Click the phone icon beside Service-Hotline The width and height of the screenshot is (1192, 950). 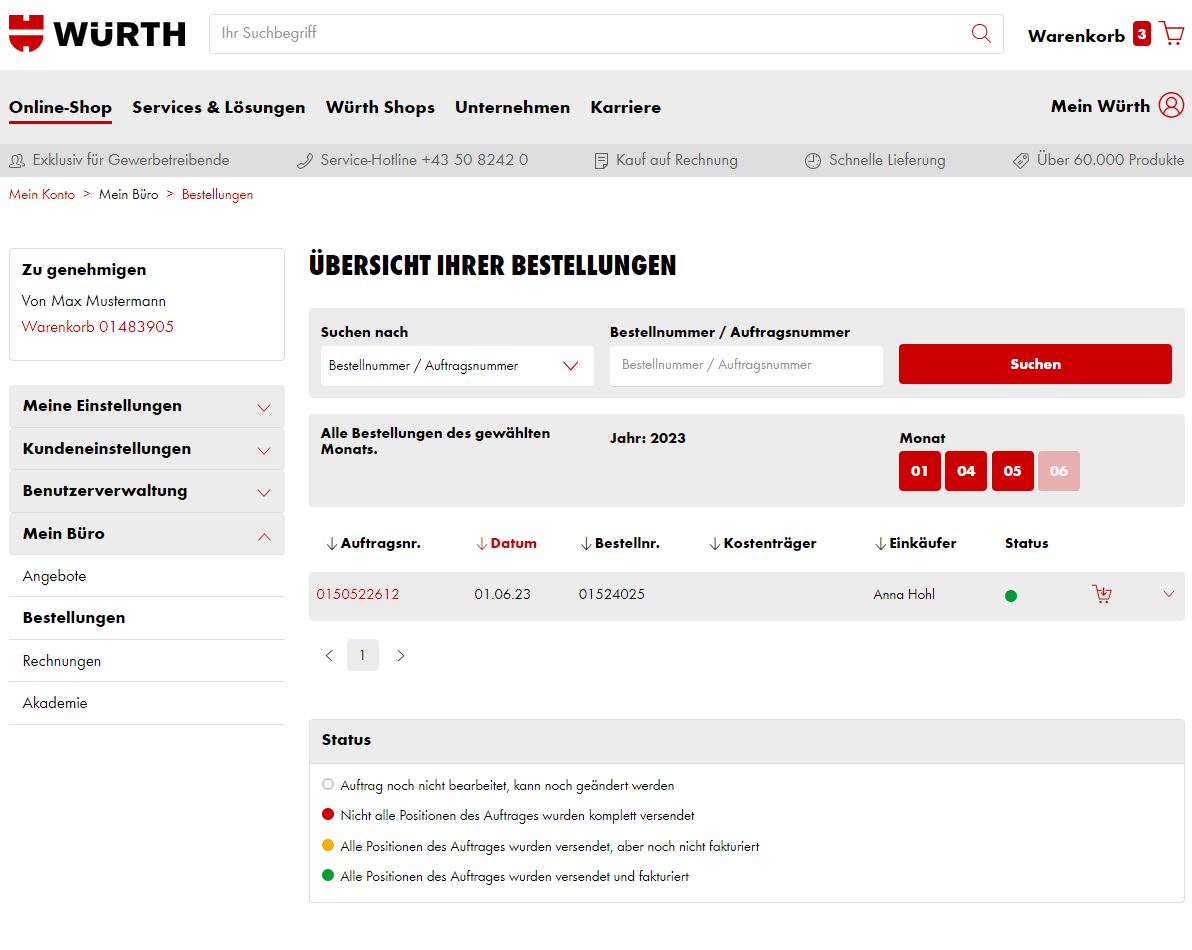point(305,160)
